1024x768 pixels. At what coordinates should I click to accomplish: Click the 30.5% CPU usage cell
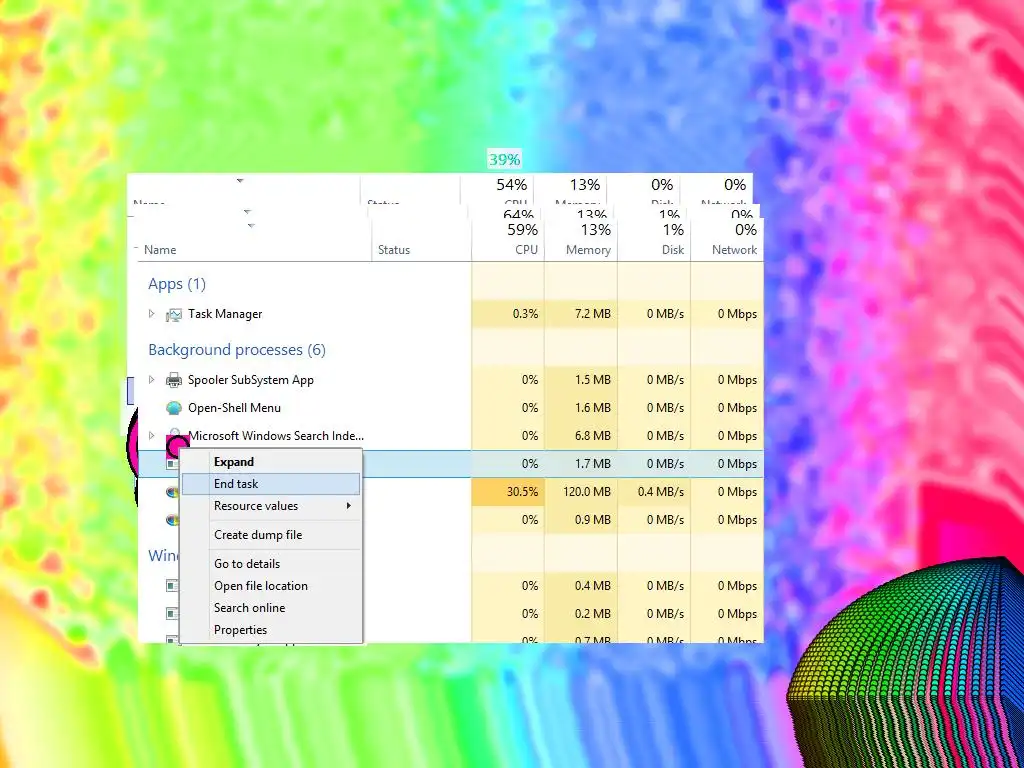[x=508, y=492]
